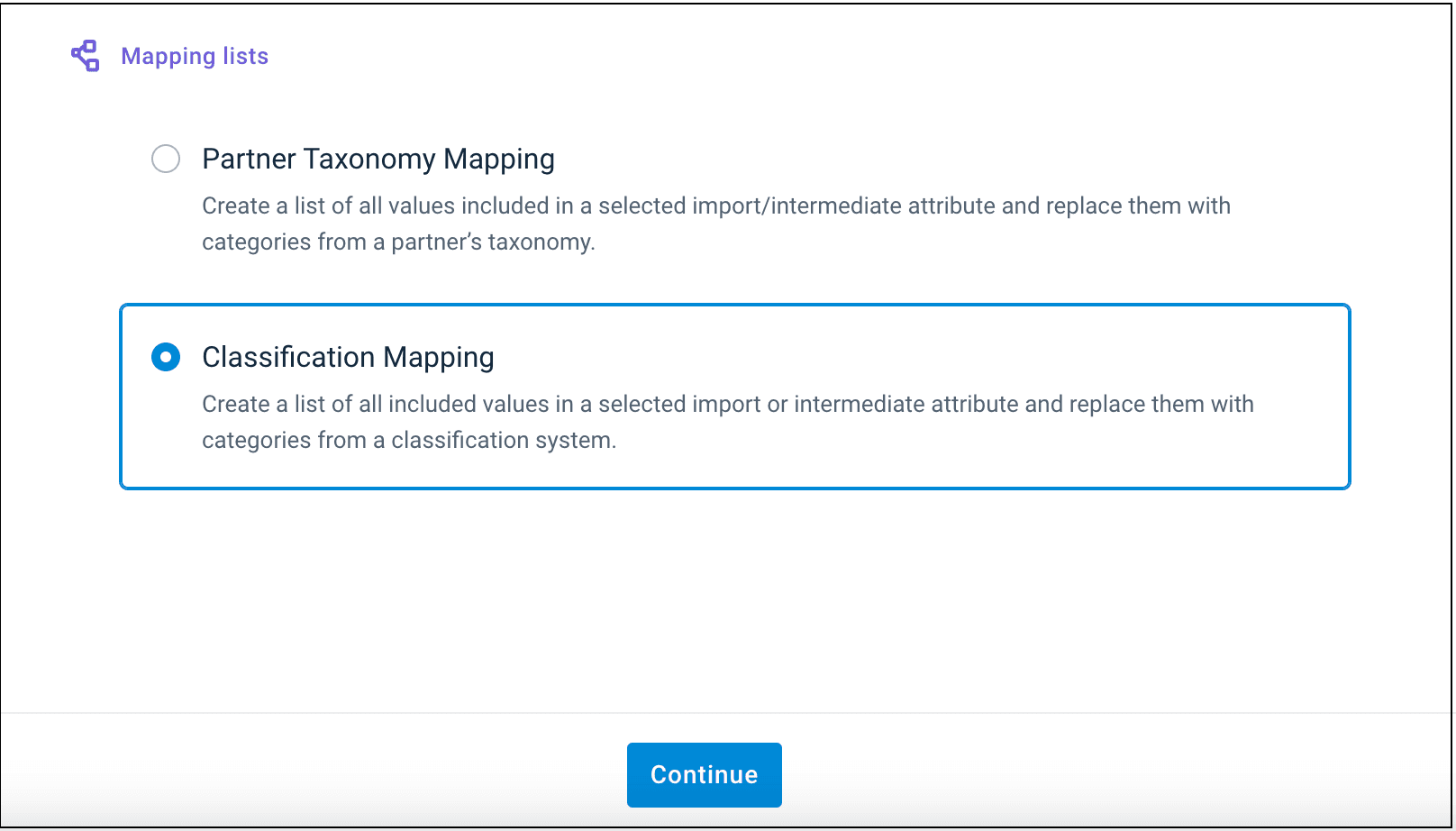The width and height of the screenshot is (1456, 831).
Task: Click the word "lists" in the Mapping lists header
Action: point(245,56)
